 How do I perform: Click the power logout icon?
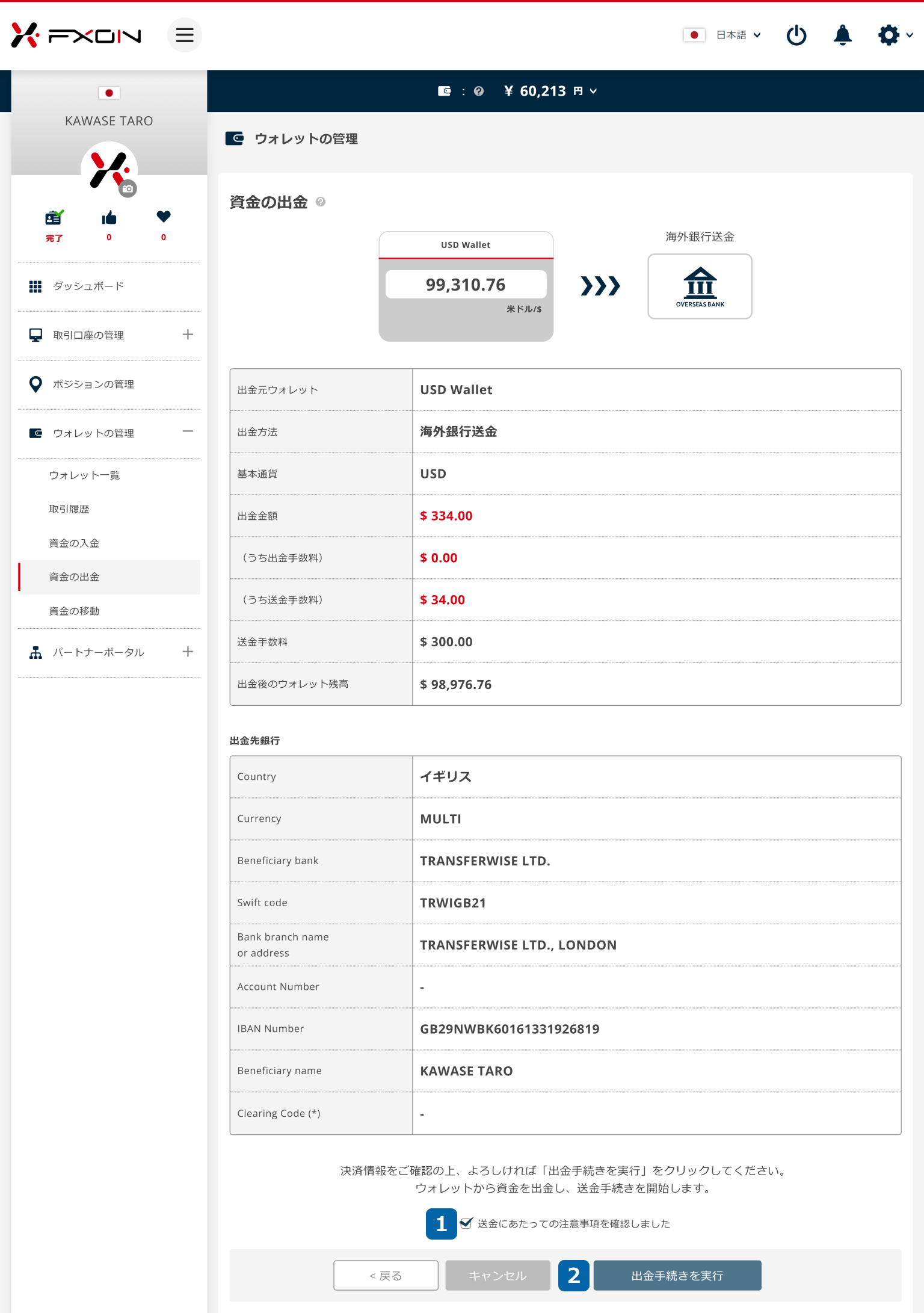tap(796, 35)
